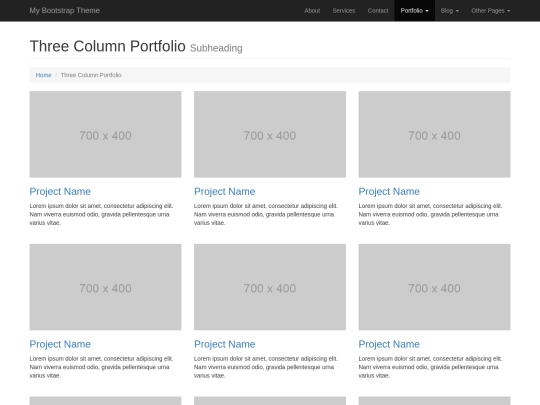Click second row left Project Name link
The image size is (540, 405).
coord(60,344)
